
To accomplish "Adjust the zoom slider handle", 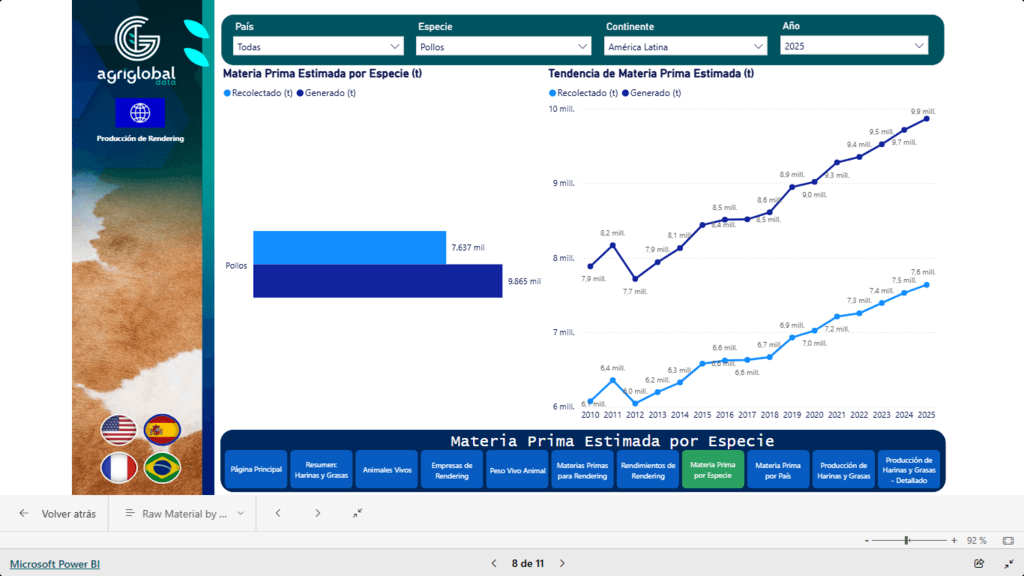I will [906, 540].
